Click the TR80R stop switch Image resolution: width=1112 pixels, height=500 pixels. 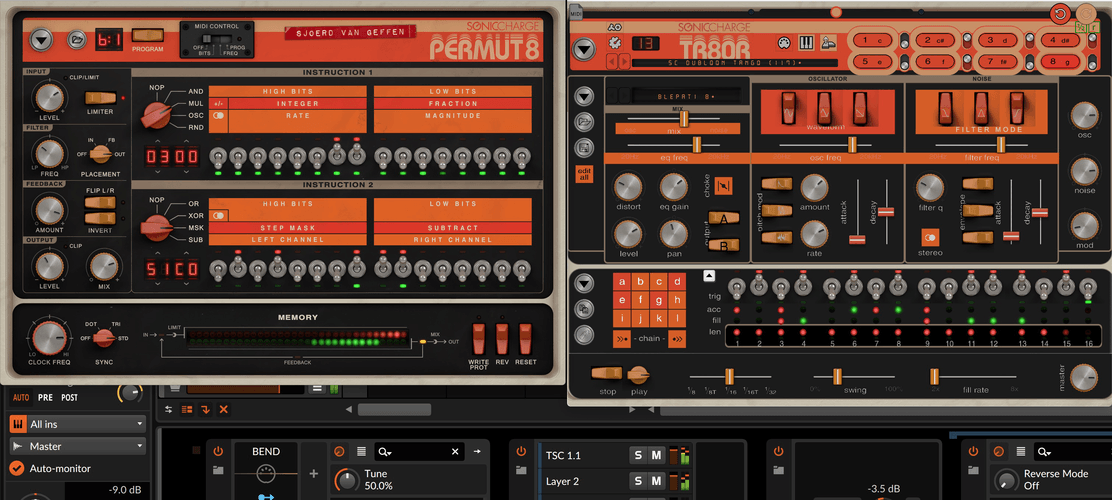pos(607,373)
